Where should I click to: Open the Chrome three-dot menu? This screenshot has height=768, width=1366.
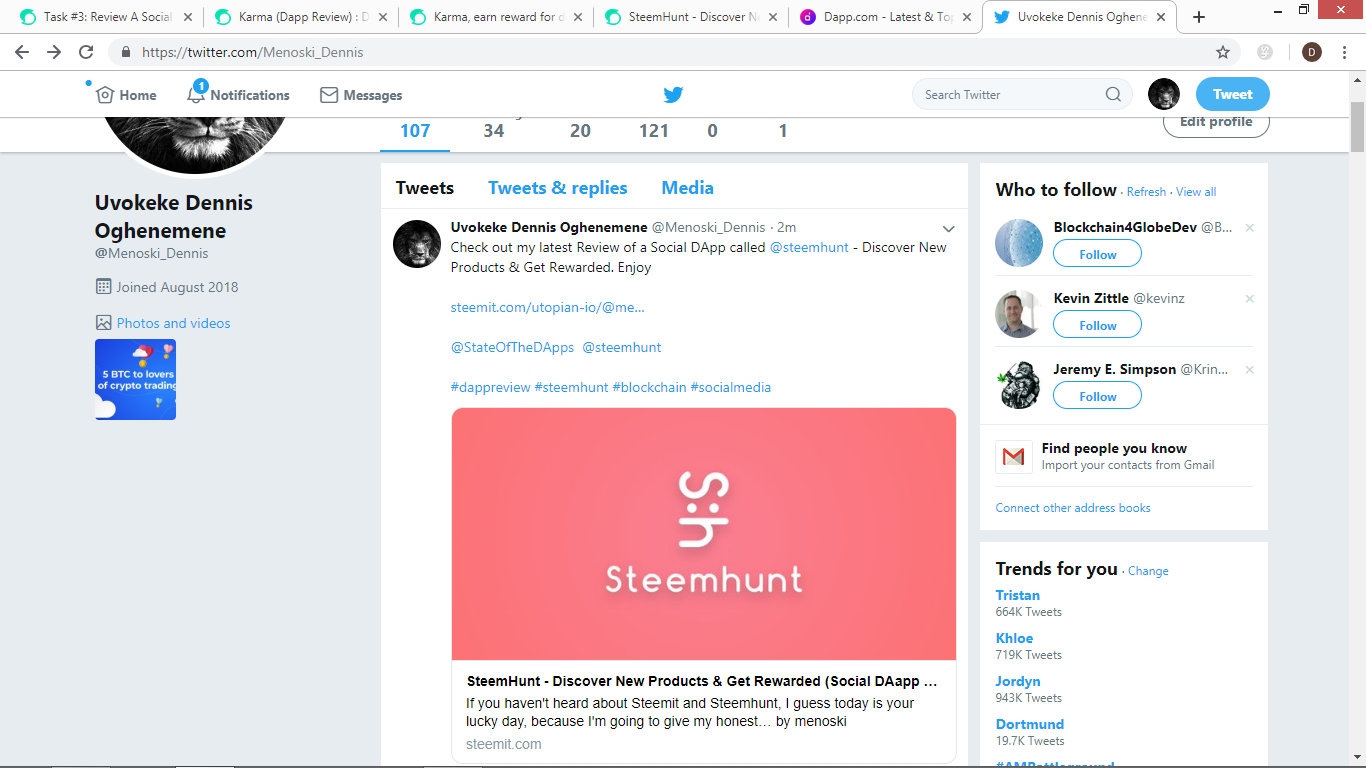pos(1344,52)
